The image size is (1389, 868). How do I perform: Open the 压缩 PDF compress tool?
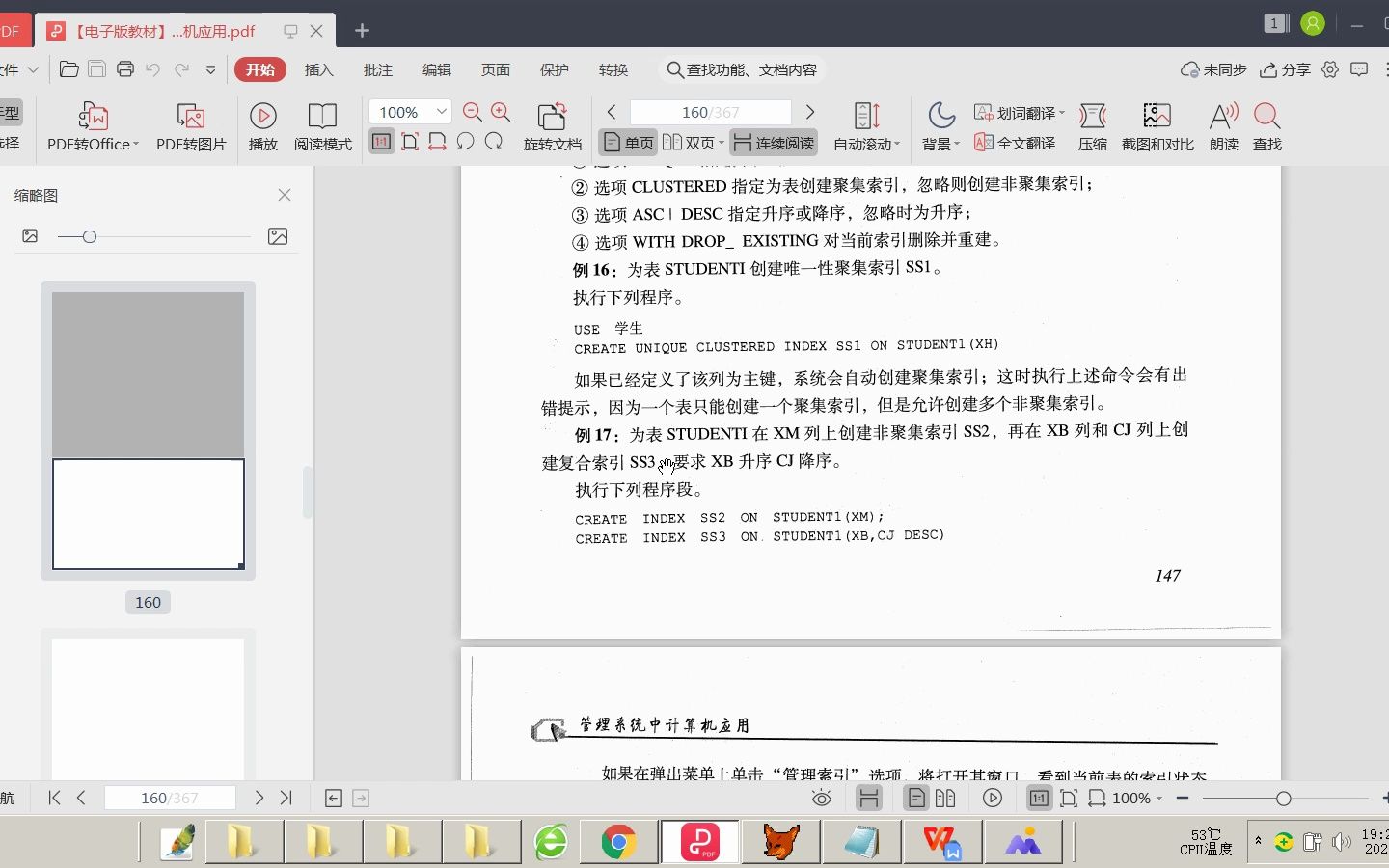[1093, 126]
